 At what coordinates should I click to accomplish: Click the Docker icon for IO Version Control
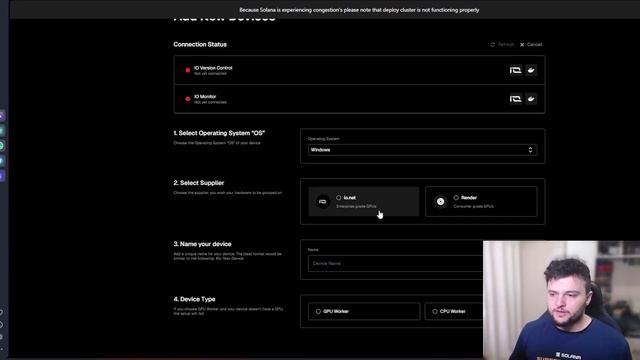531,70
